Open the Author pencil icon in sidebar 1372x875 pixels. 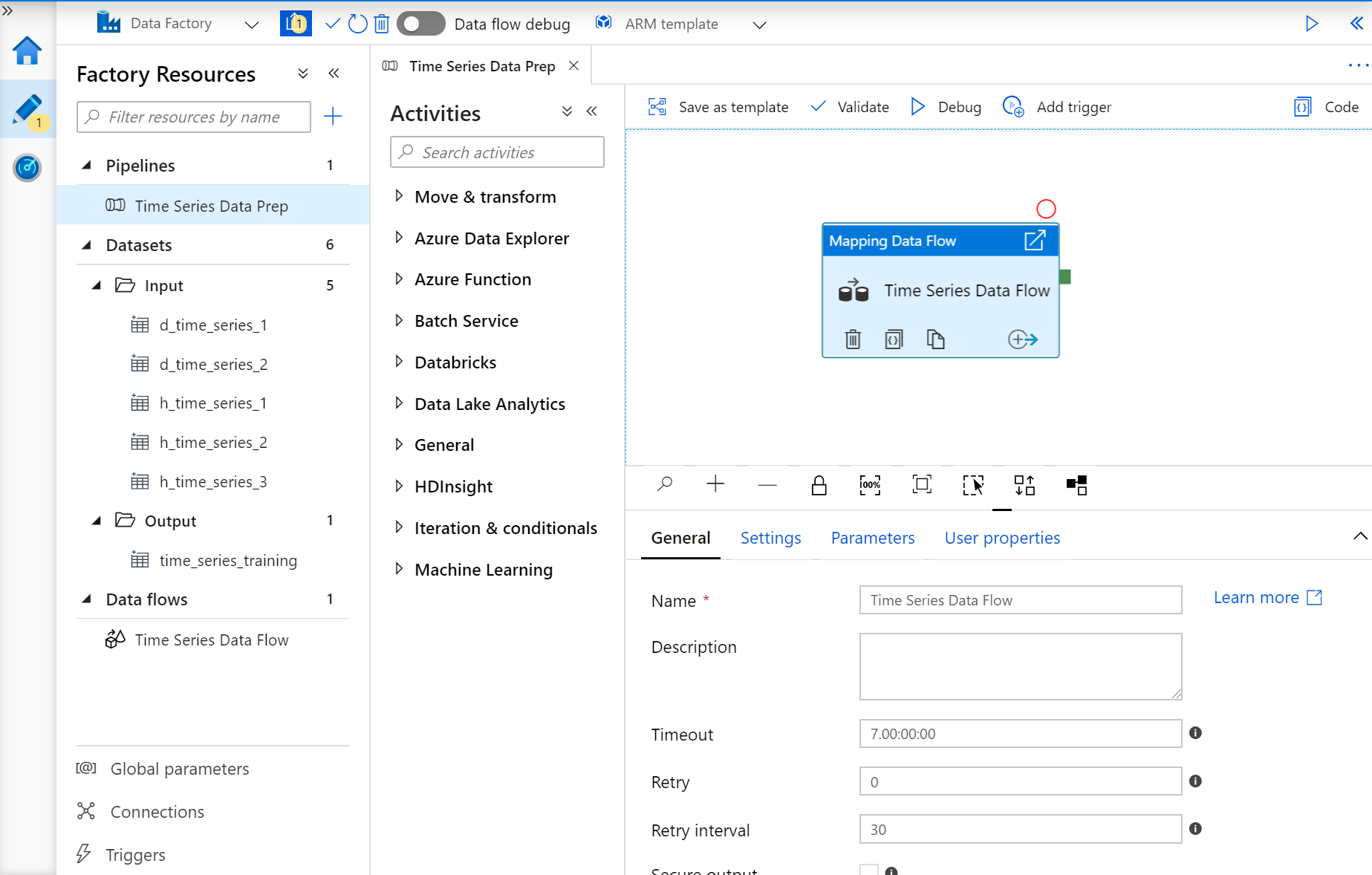click(x=27, y=109)
